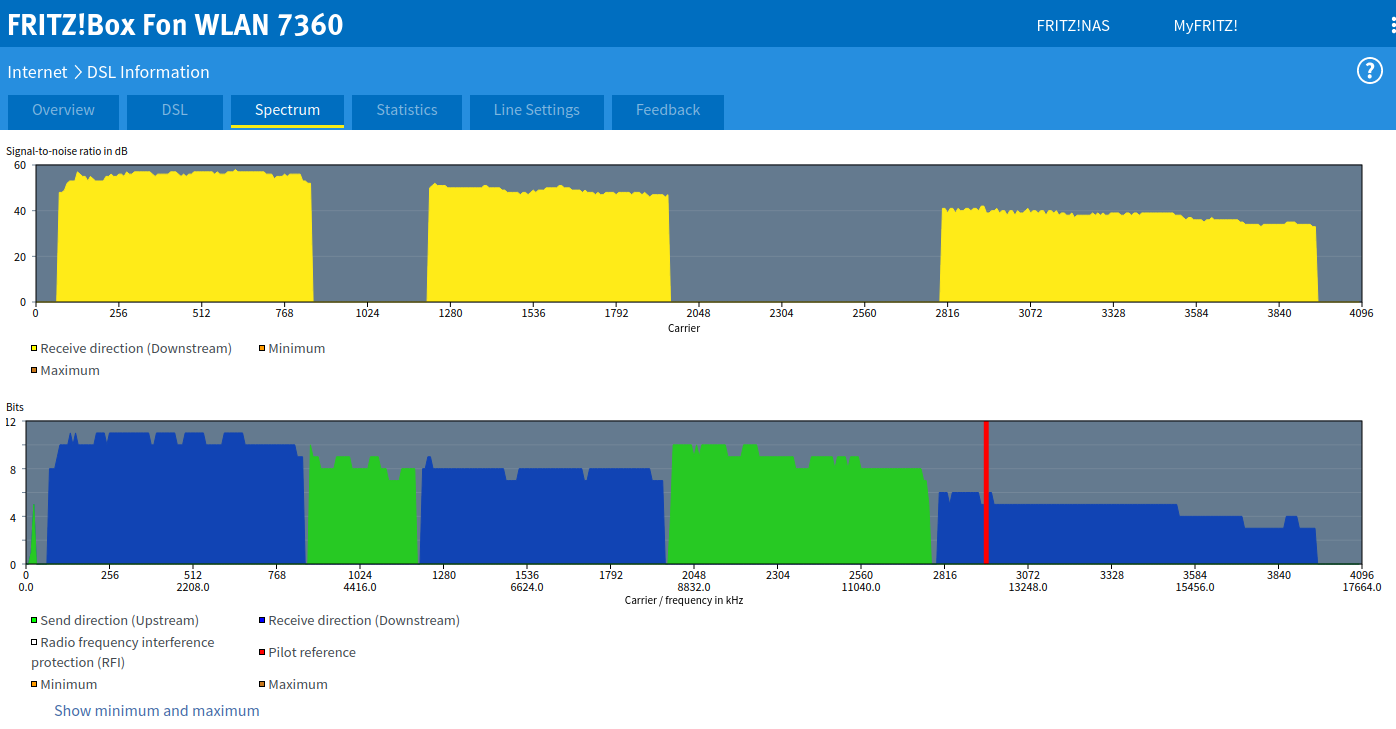Open the three-dot menu in header

pos(1392,25)
